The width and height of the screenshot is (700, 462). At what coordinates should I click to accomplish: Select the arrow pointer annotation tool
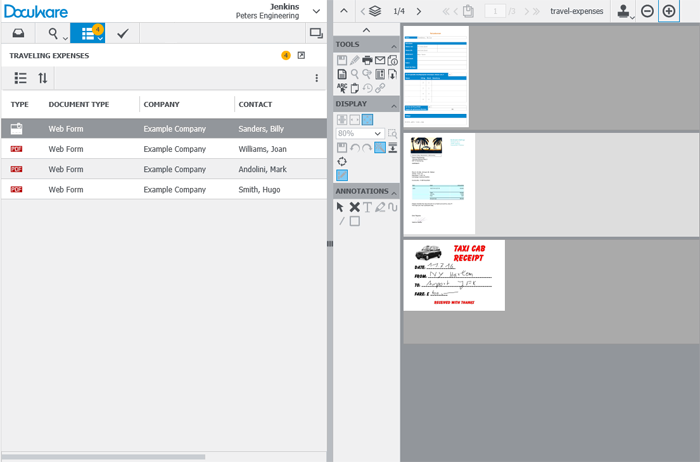click(x=341, y=207)
